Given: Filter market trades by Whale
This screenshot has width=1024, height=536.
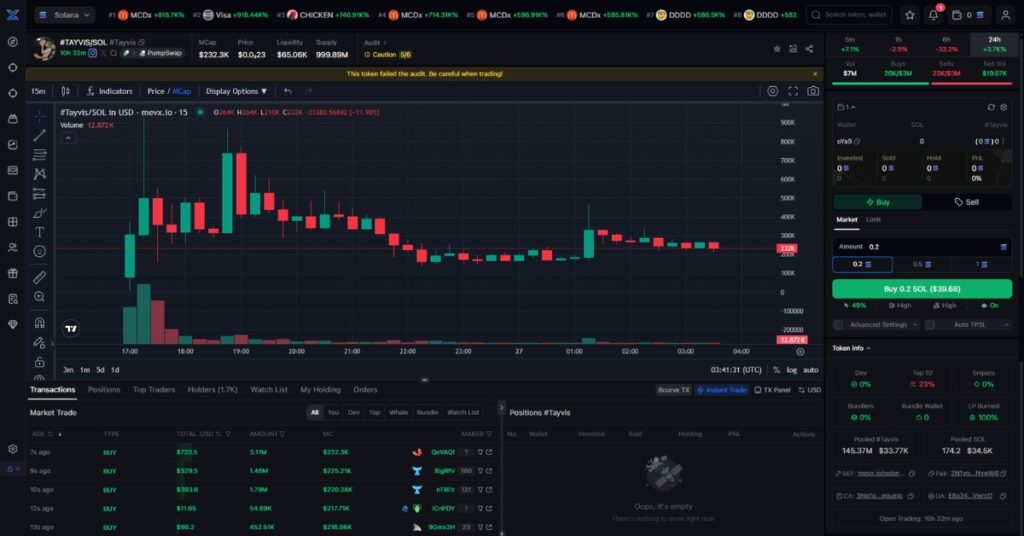Looking at the screenshot, I should (x=398, y=413).
